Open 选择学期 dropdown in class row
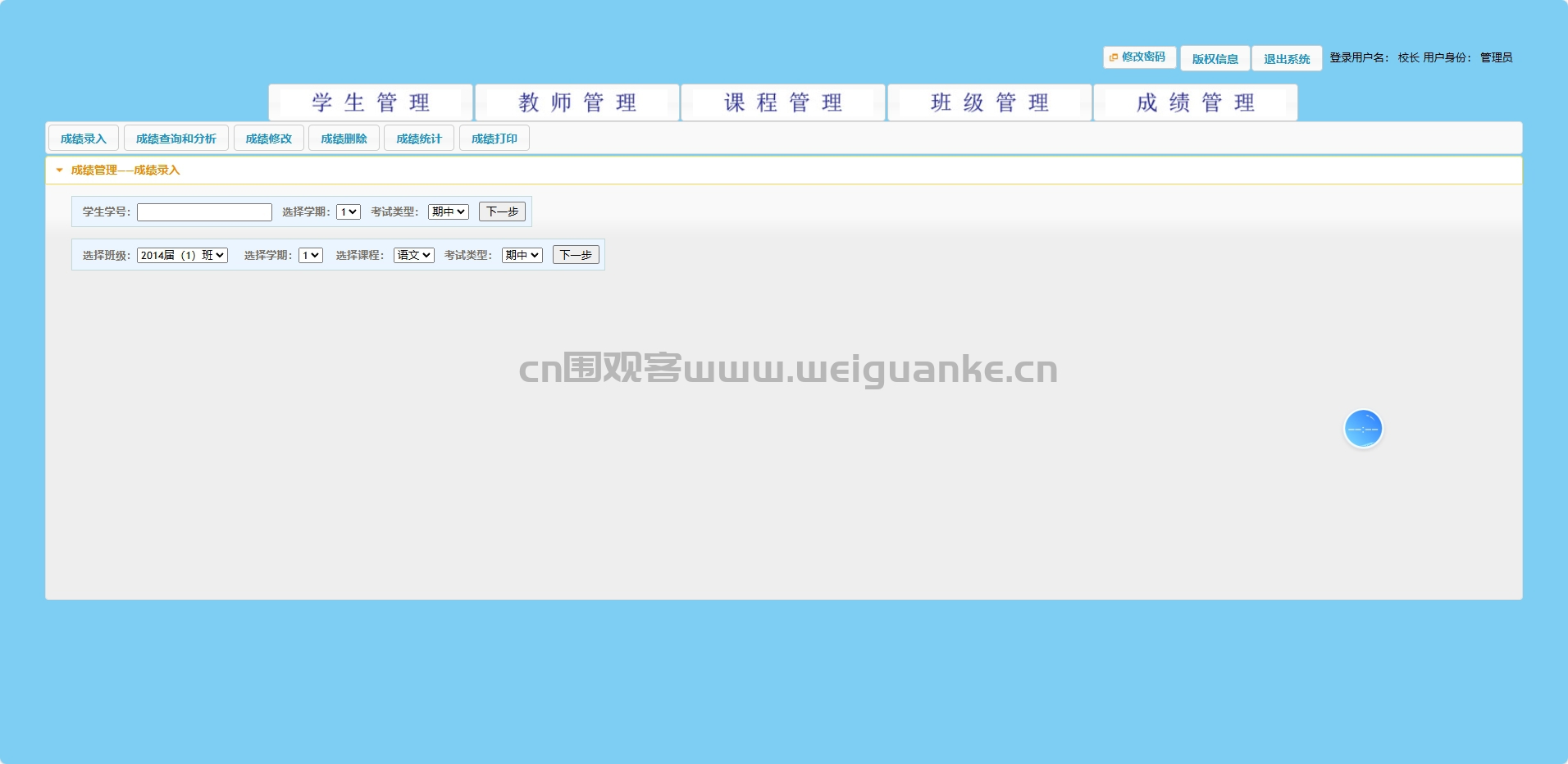Screen dimensions: 1568x764 [311, 255]
